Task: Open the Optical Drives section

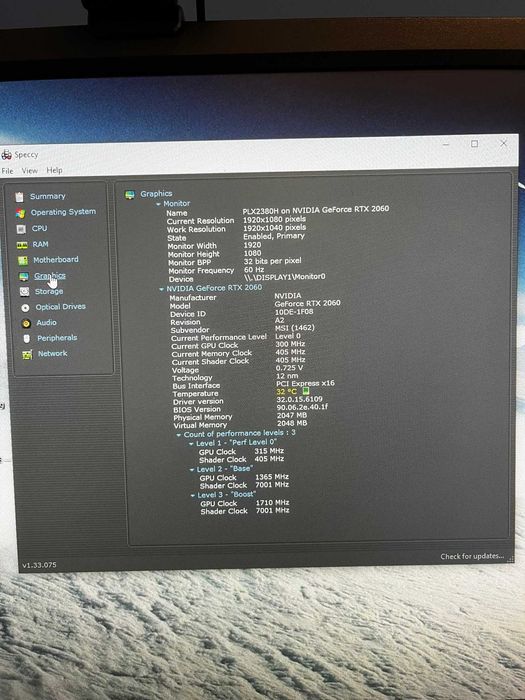Action: click(x=61, y=307)
